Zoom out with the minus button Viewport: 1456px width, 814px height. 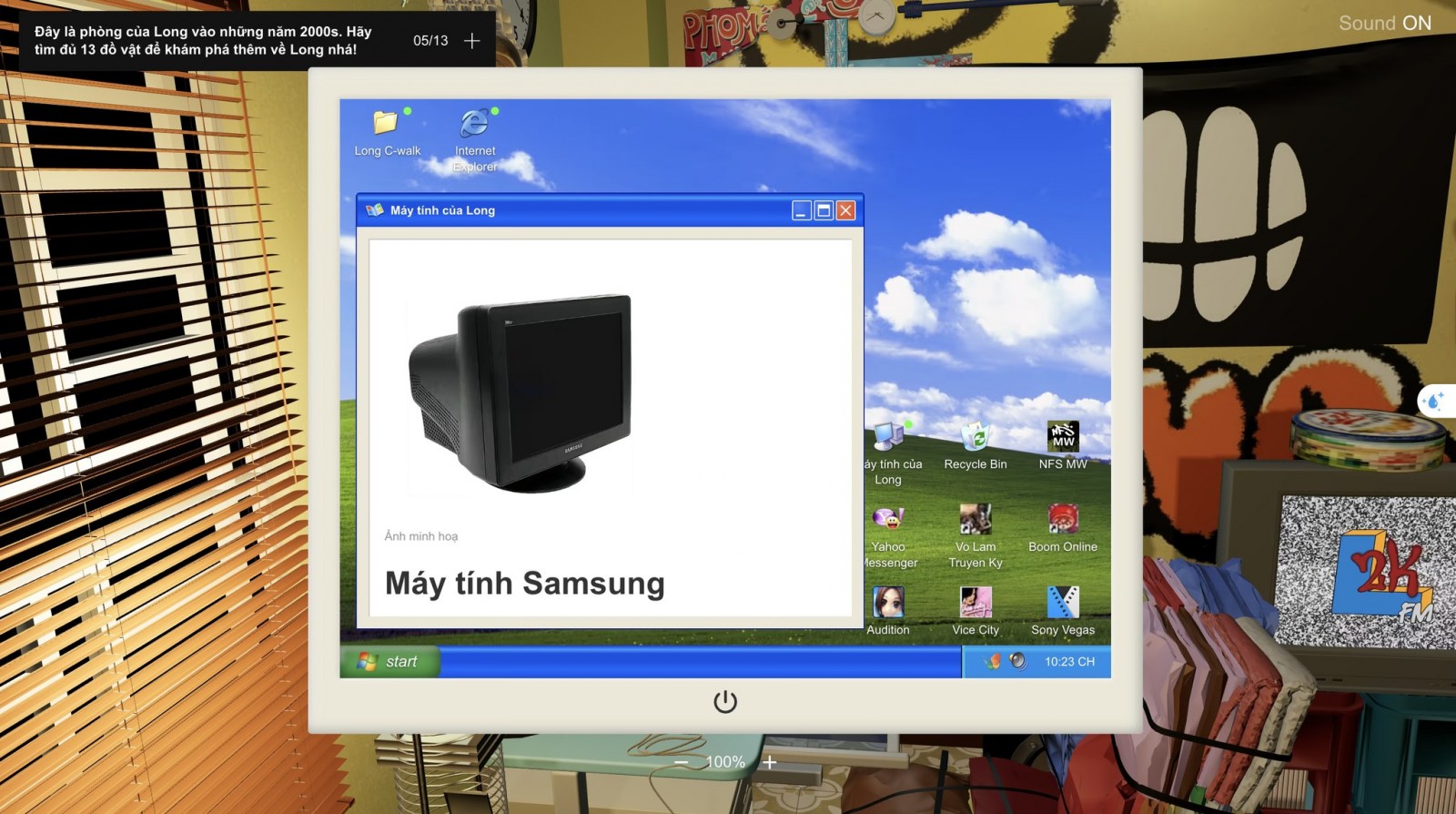pyautogui.click(x=681, y=762)
